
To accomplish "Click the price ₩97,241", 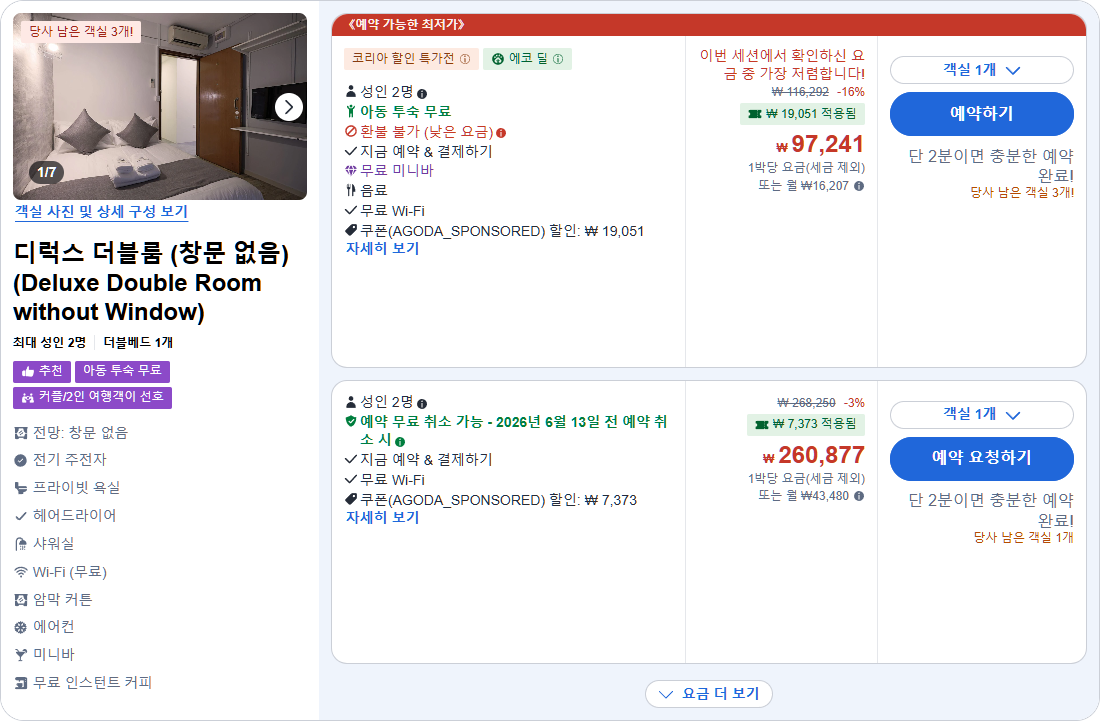I will click(x=819, y=144).
